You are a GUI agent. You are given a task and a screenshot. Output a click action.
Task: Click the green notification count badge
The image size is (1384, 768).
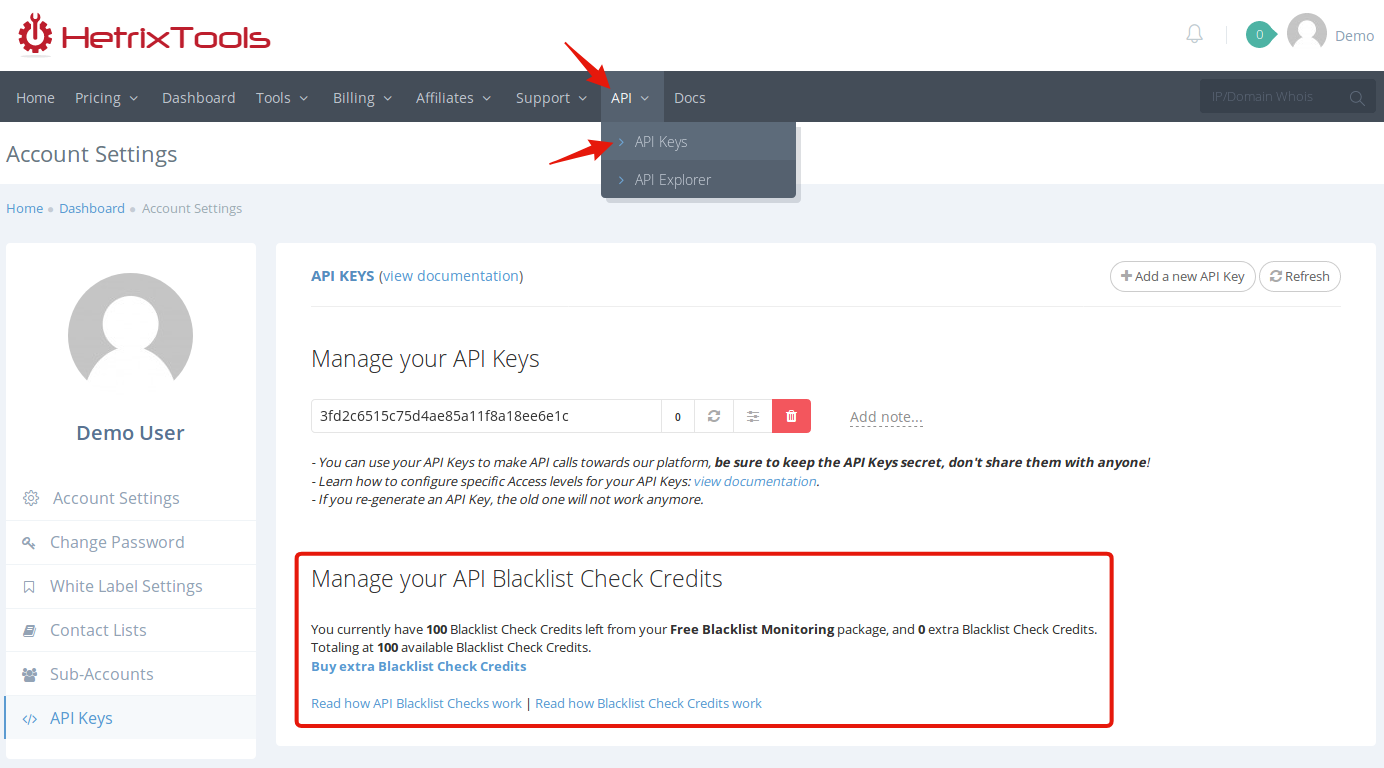[1260, 35]
